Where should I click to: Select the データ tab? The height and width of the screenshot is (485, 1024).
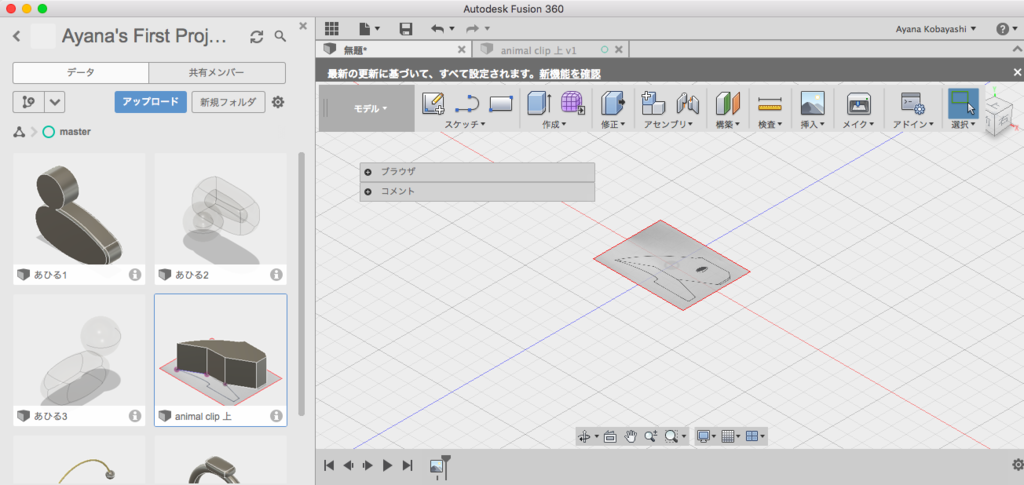[81, 73]
